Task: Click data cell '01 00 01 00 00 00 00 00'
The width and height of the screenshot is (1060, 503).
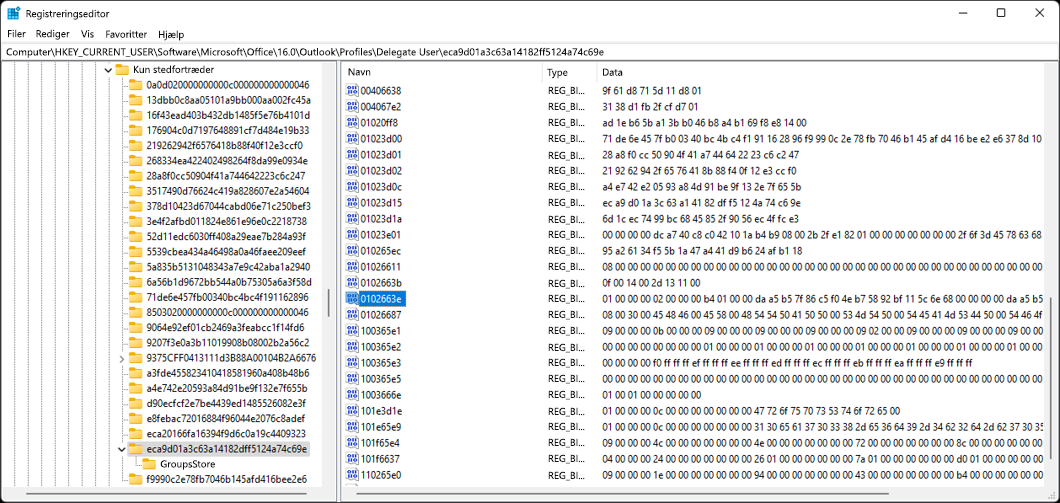Action: (x=651, y=394)
